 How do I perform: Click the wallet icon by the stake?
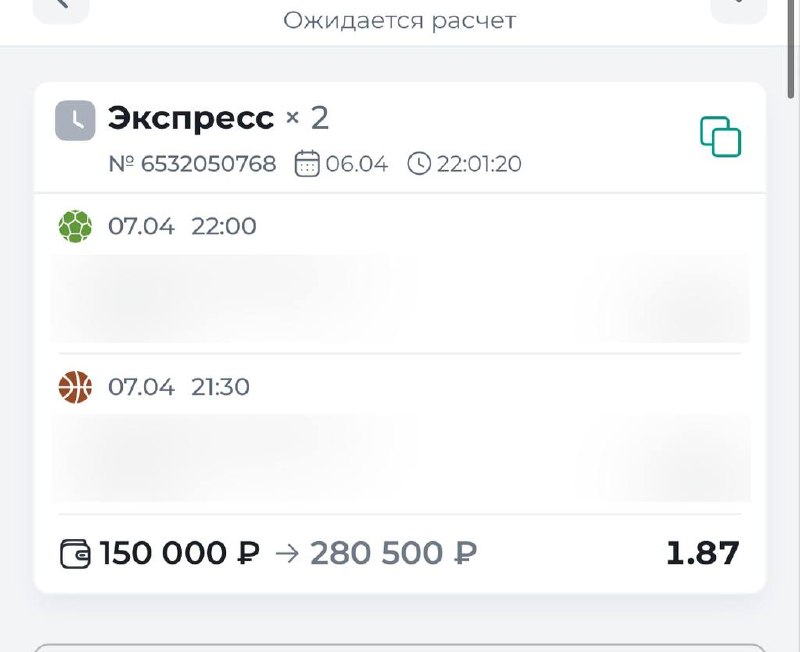(76, 553)
